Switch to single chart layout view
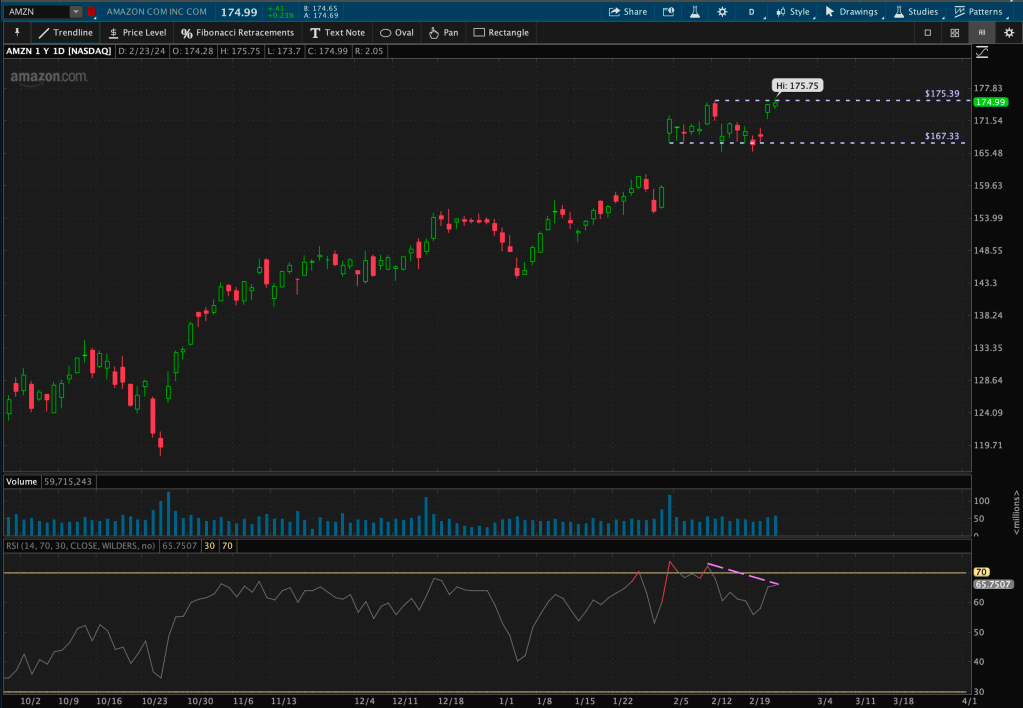 927,32
